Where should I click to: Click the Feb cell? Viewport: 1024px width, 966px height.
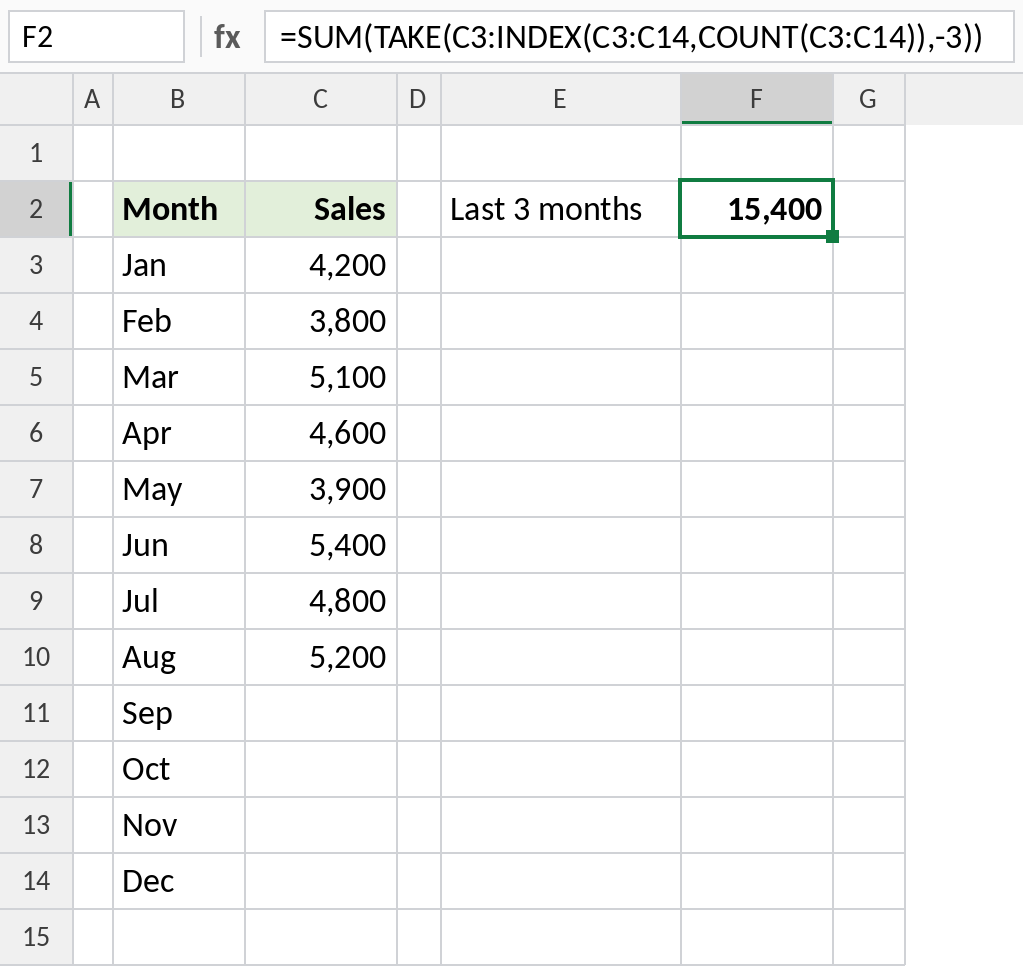click(x=179, y=321)
